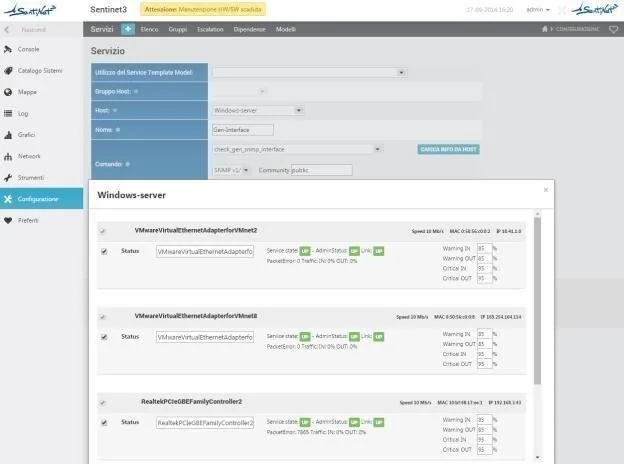
Task: Click the VMnet2 Status name input field
Action: (205, 251)
